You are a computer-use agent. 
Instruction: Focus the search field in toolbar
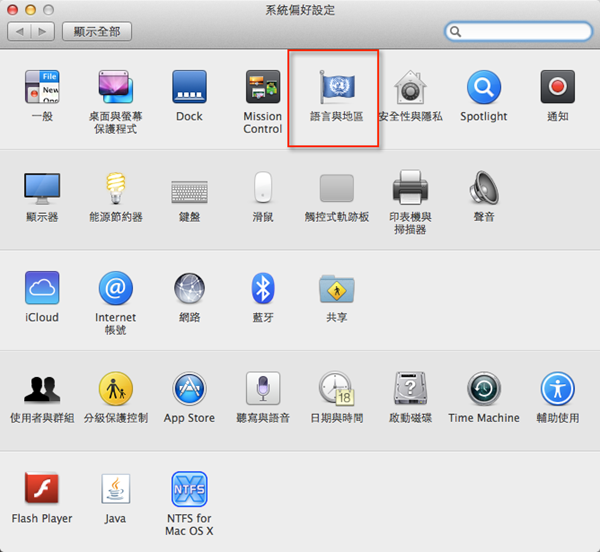[518, 31]
